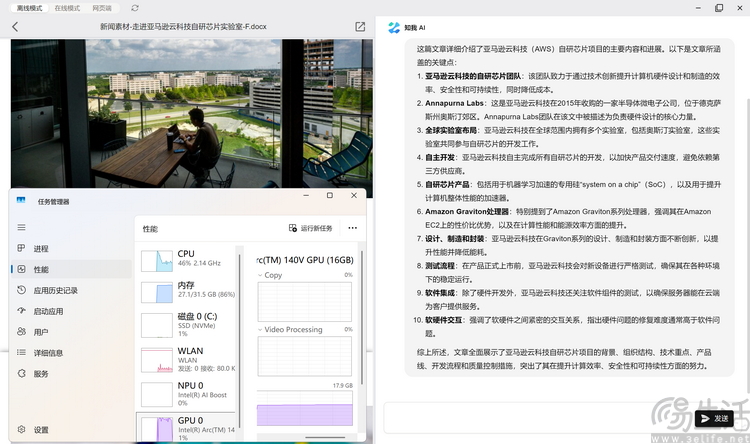Select 进程 in Task Manager sidebar
The image size is (750, 444).
click(71, 248)
